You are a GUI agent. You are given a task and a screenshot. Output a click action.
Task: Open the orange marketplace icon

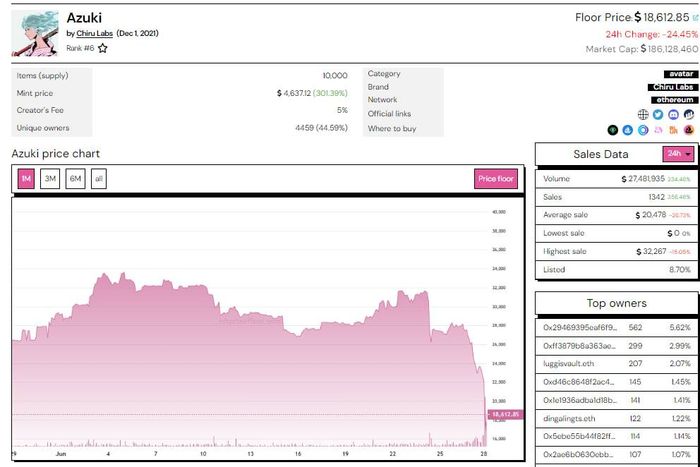pyautogui.click(x=674, y=130)
